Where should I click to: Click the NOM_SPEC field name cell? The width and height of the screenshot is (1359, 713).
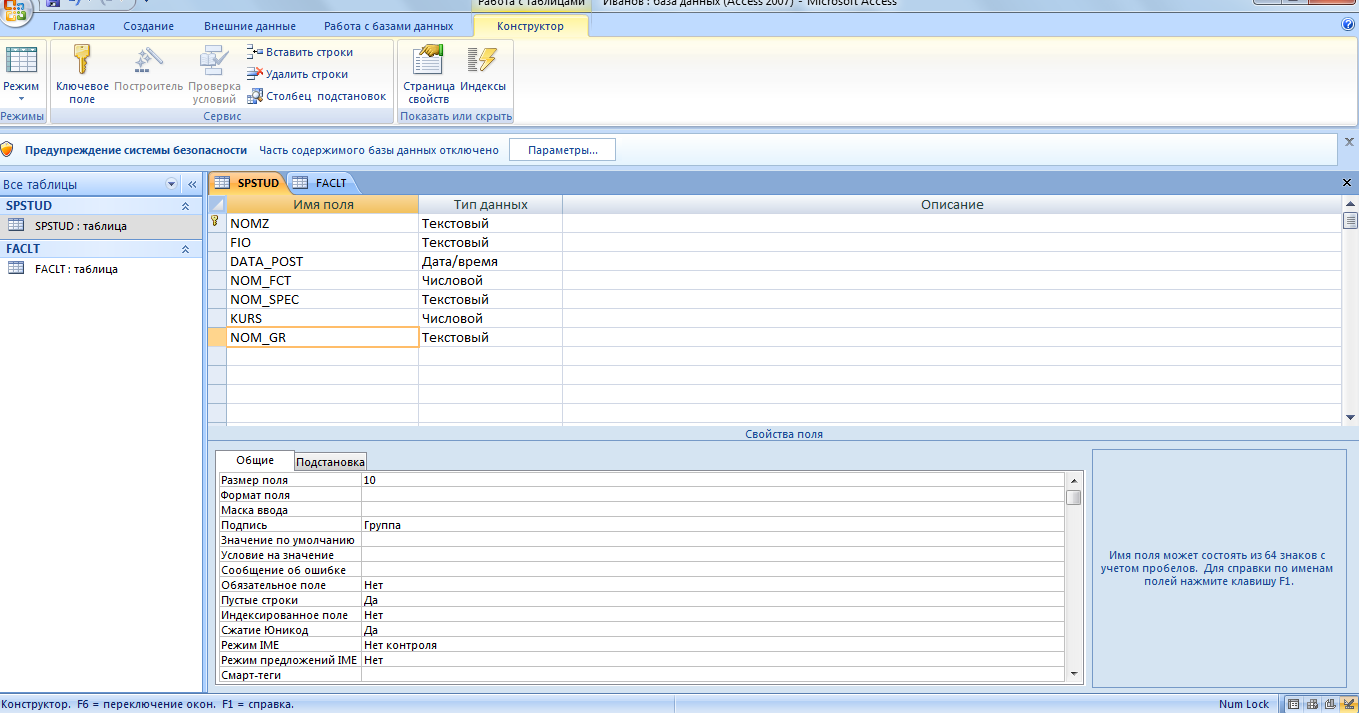[322, 300]
